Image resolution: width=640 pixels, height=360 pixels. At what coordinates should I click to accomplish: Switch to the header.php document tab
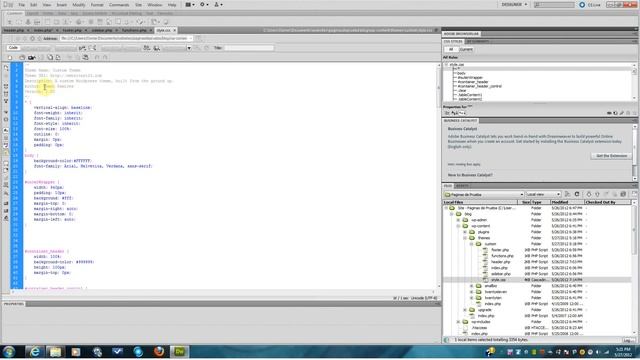click(x=14, y=30)
